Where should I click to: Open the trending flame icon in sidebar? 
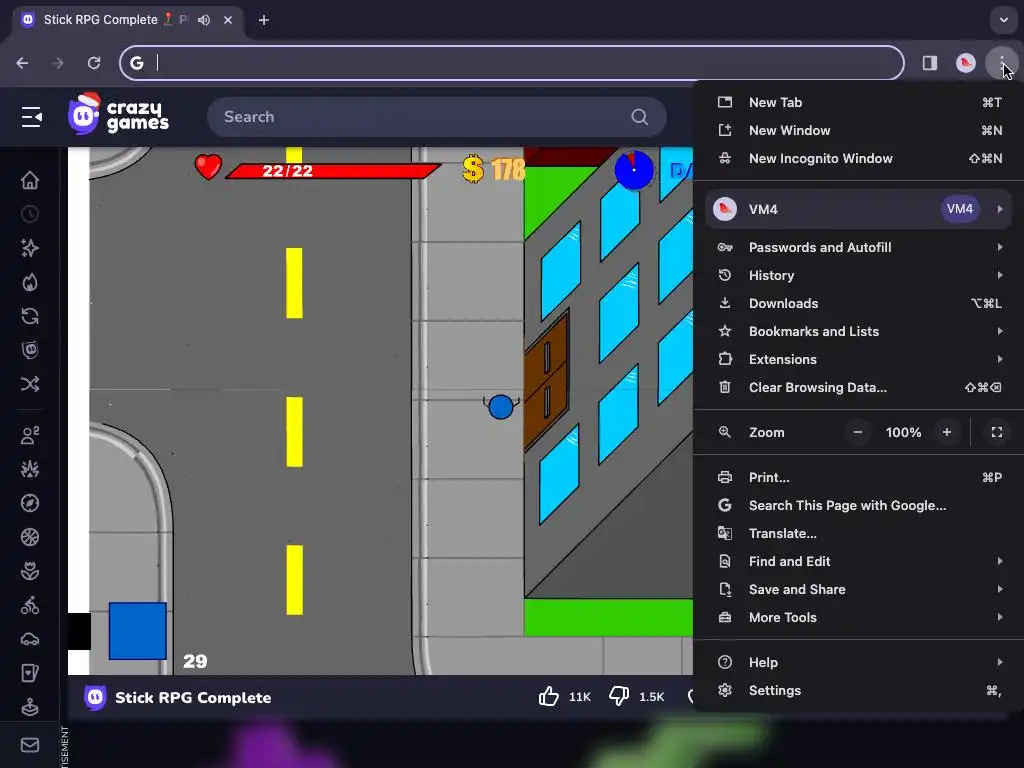29,282
